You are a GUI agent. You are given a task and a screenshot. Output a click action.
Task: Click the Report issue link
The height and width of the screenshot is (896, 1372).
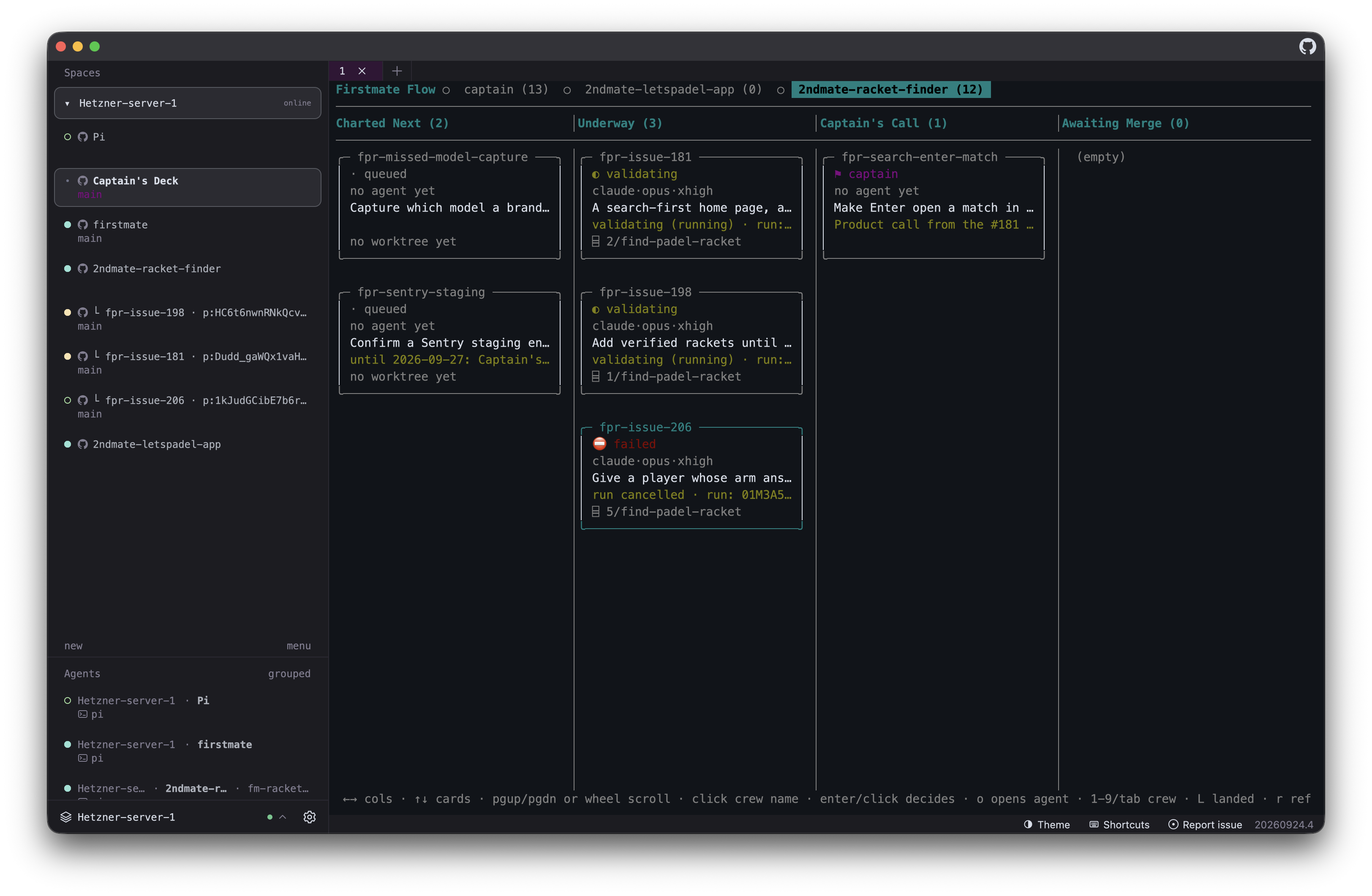tap(1206, 824)
